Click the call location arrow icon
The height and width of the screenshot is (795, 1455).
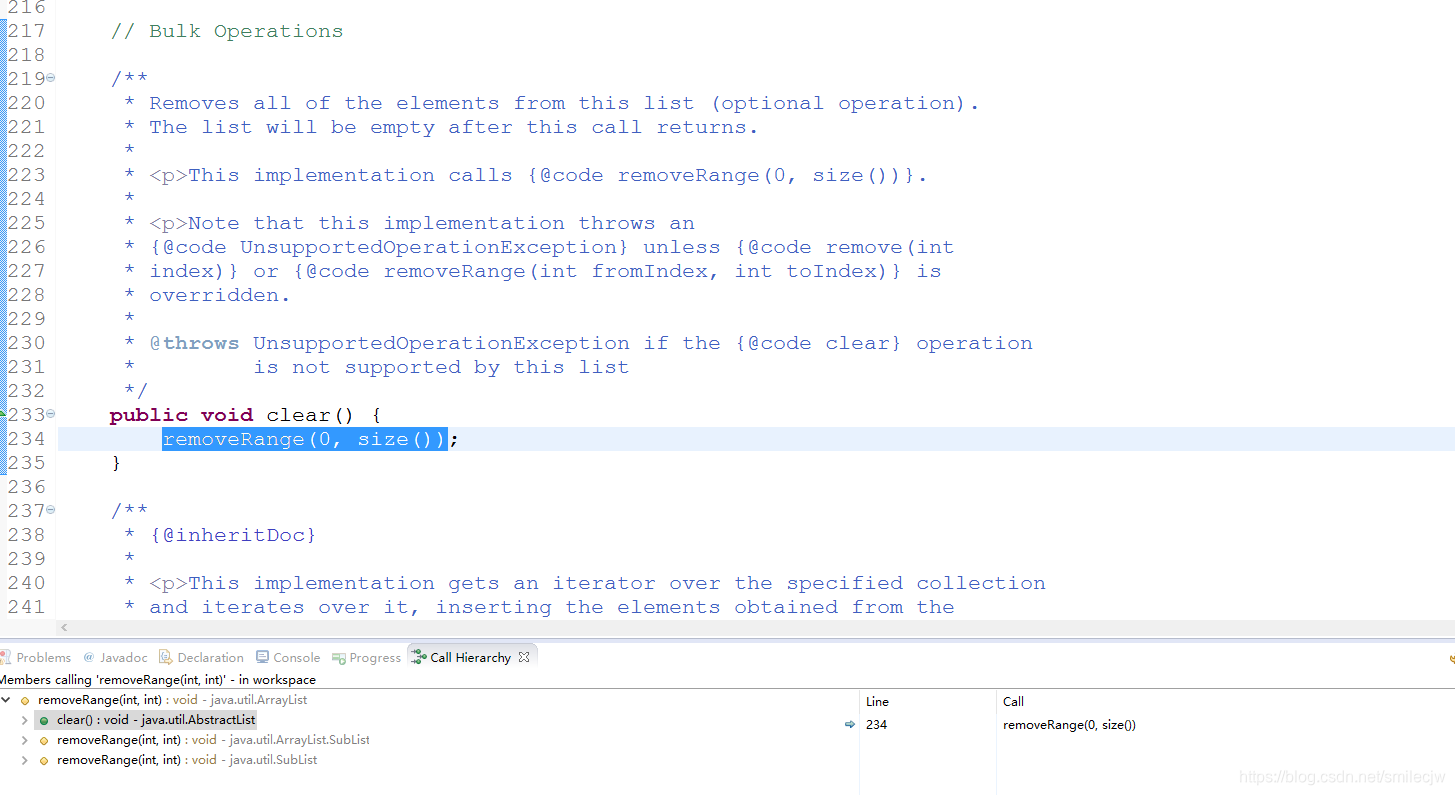click(x=850, y=724)
